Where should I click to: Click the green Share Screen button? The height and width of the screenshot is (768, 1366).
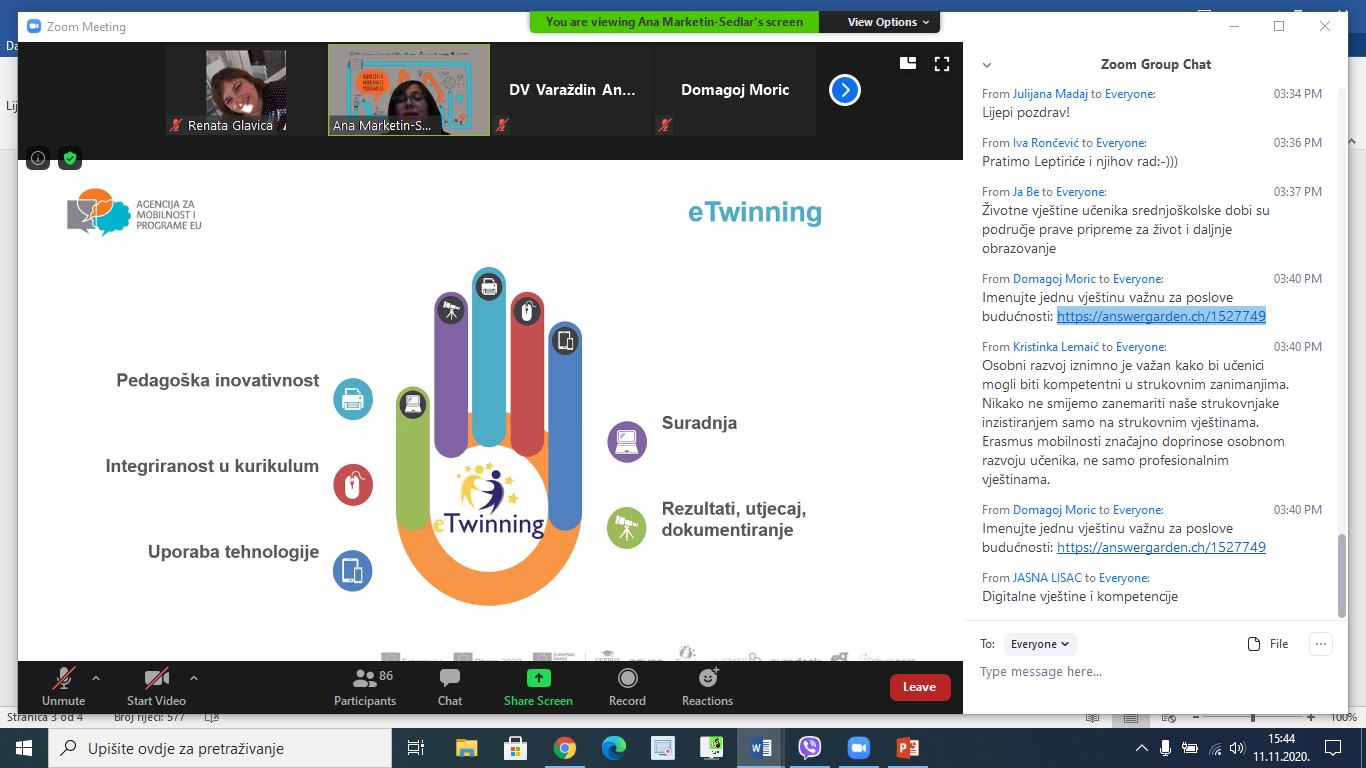pos(538,687)
